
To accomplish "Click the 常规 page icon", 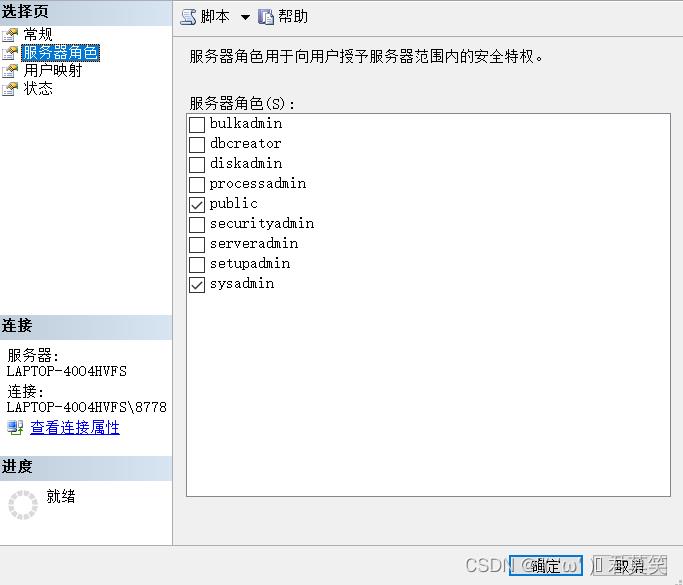I will coord(10,35).
